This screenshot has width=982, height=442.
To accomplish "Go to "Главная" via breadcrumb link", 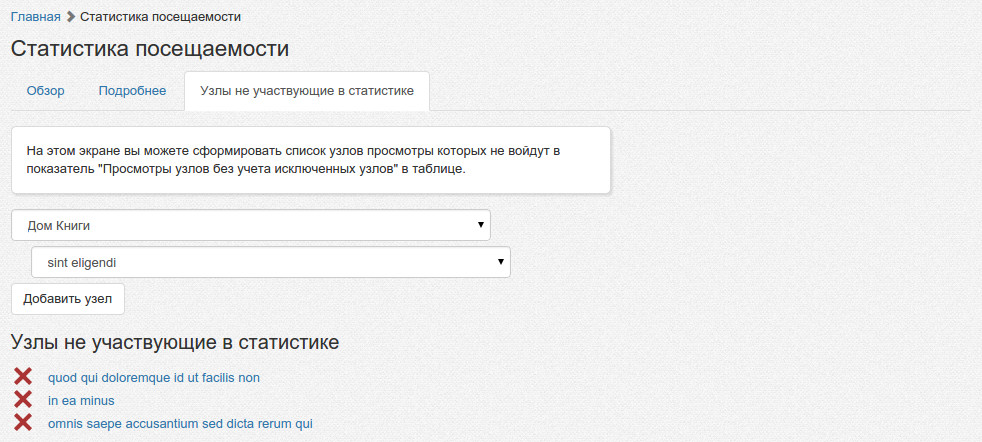I will [35, 17].
